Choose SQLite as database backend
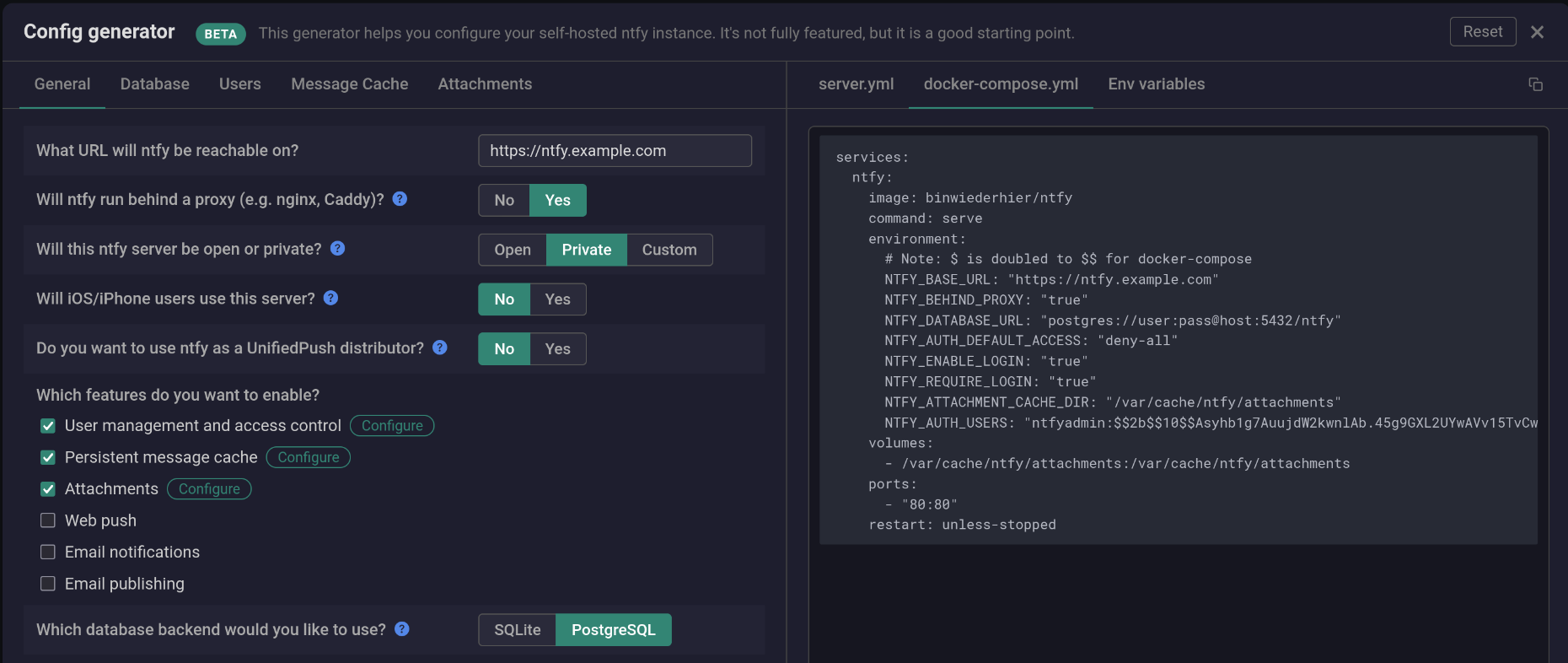The height and width of the screenshot is (663, 1568). point(518,630)
